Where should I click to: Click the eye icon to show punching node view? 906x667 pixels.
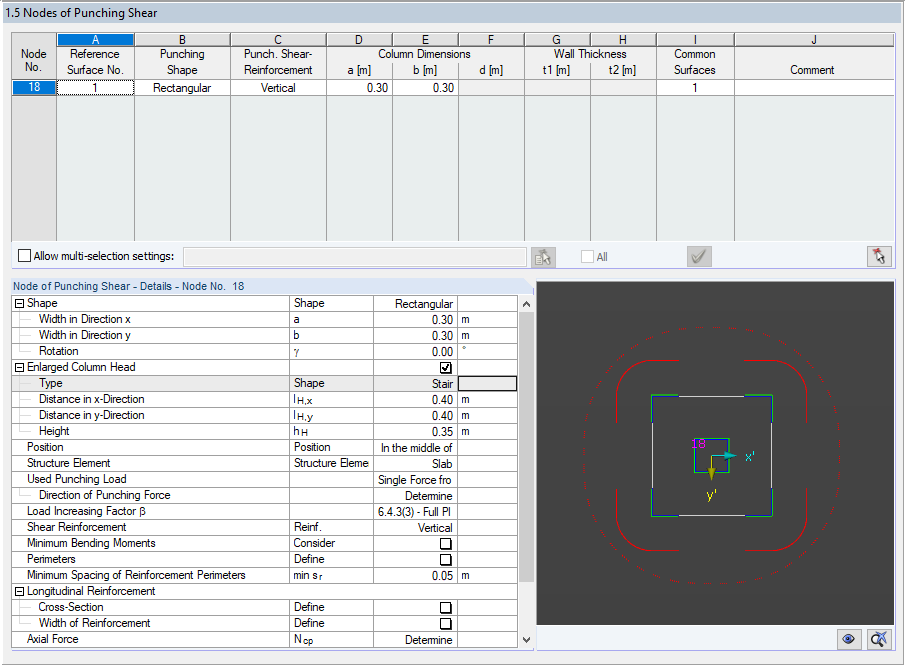coord(848,639)
